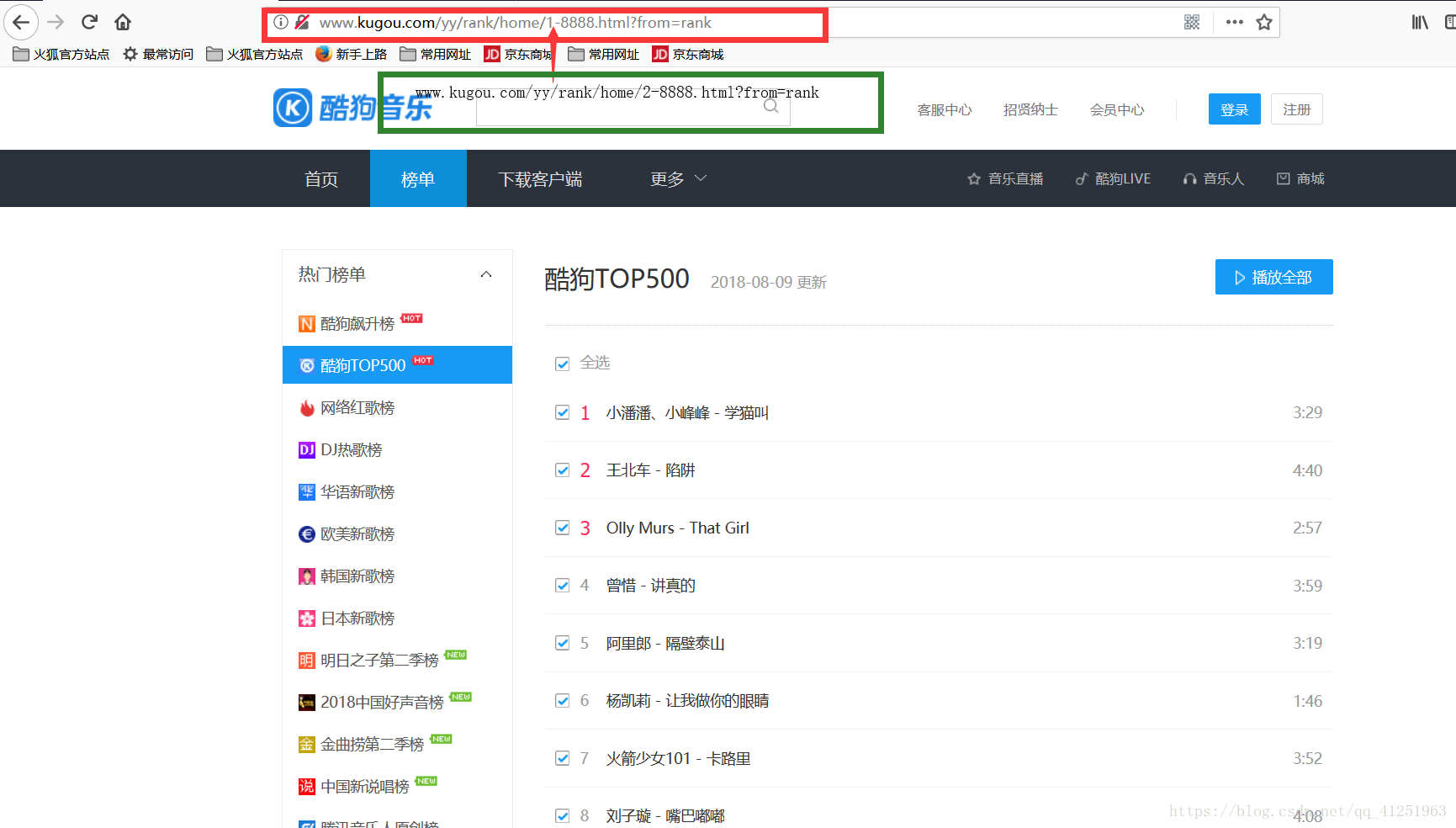Show site info via the address bar info icon
This screenshot has width=1456, height=828.
point(281,23)
